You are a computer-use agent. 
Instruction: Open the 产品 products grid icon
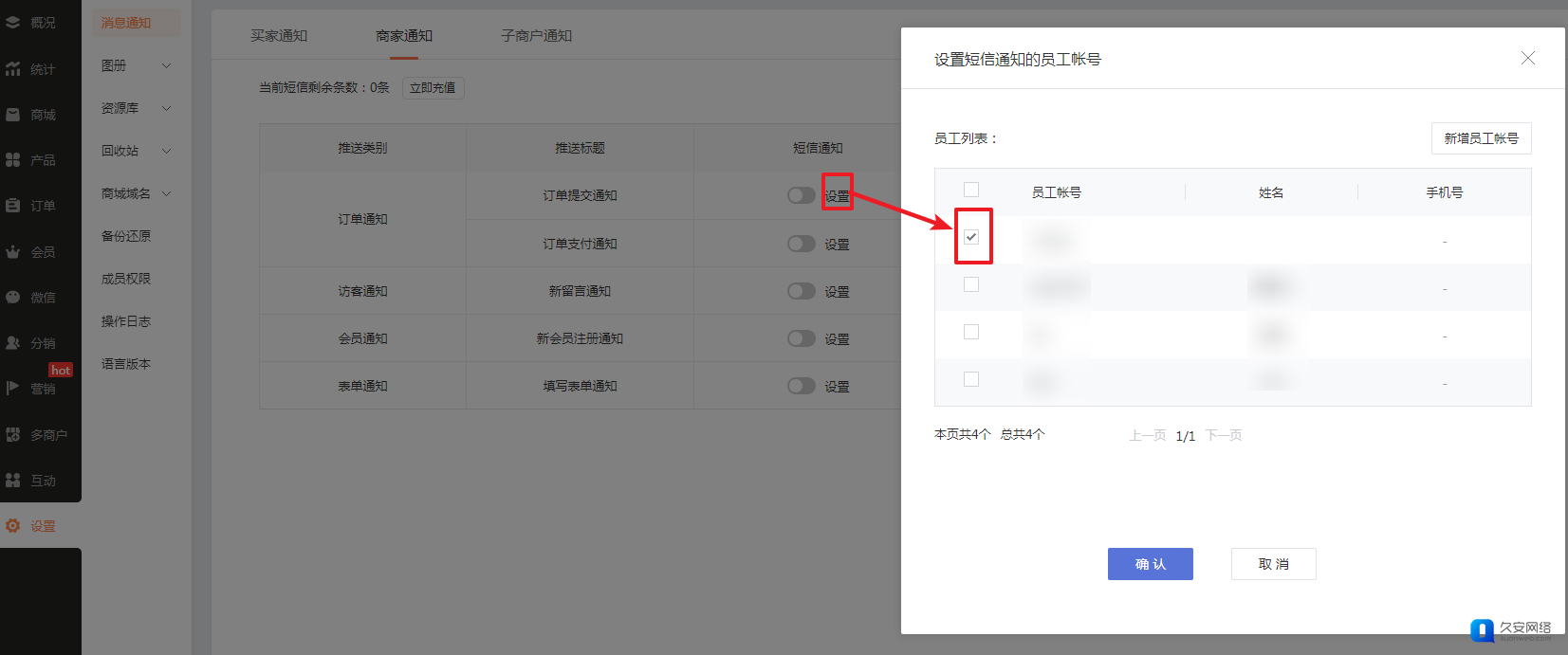(x=13, y=160)
